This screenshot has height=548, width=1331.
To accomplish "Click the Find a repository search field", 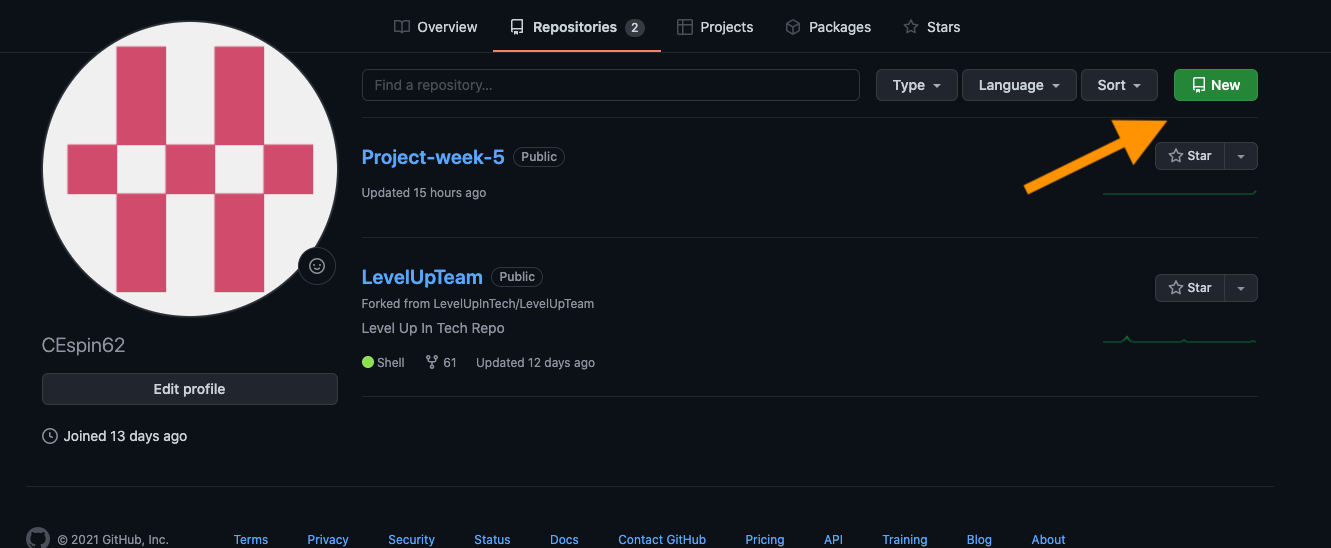I will click(611, 85).
